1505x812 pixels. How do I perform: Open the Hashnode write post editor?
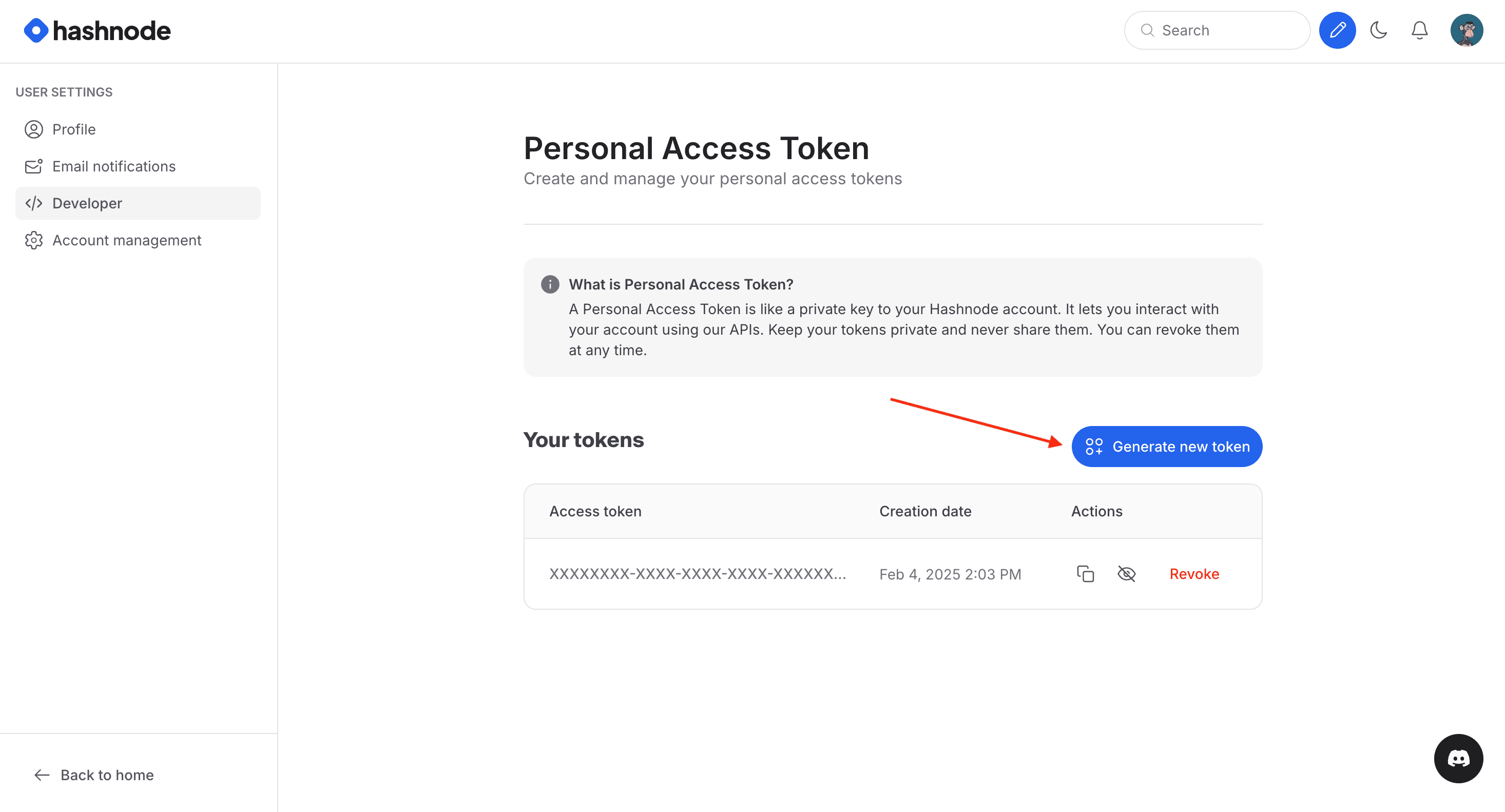tap(1337, 30)
